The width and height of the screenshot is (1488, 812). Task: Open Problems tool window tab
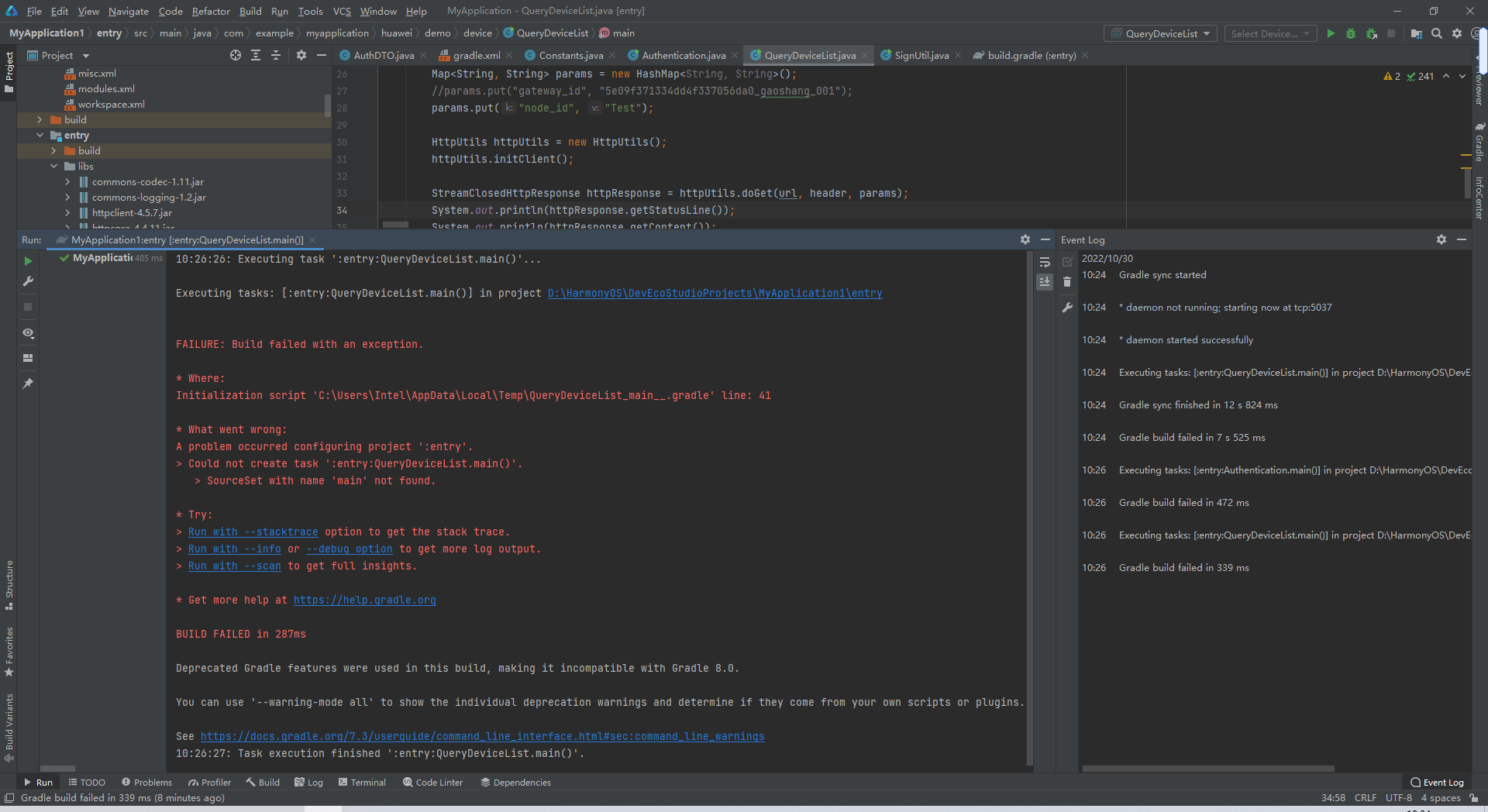(146, 783)
